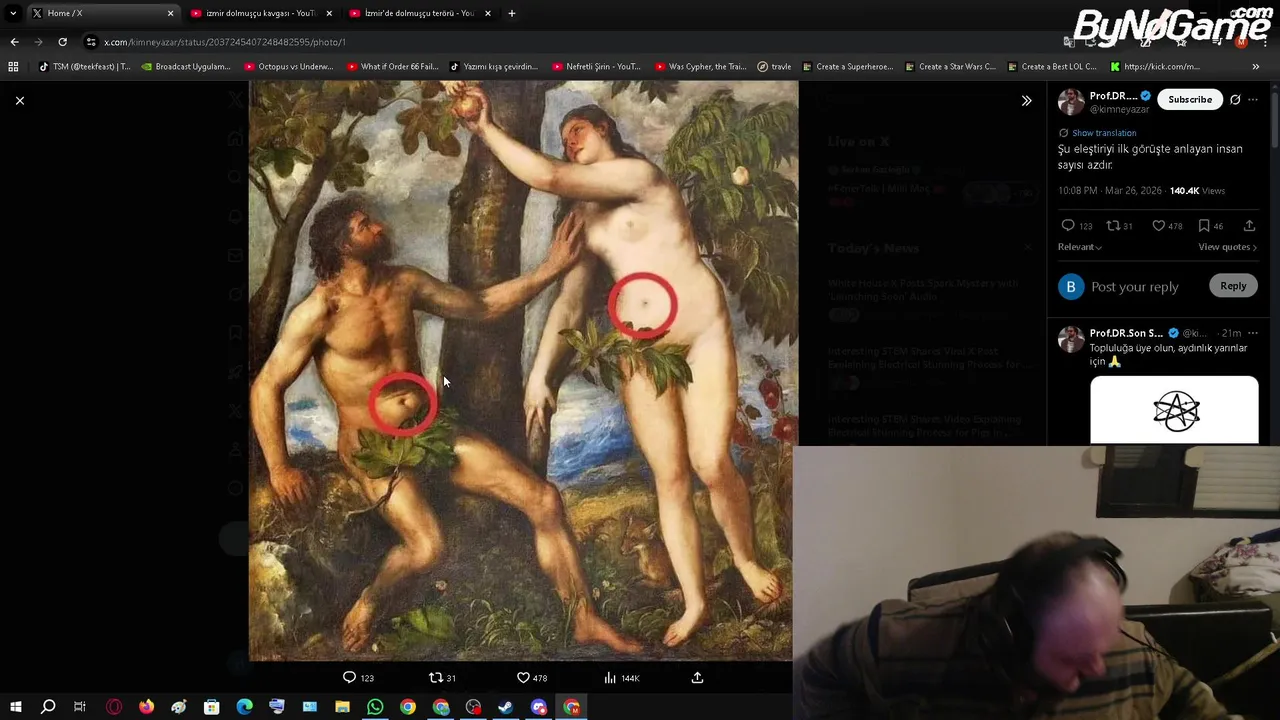Expand the bookmarks overflow chevron
This screenshot has width=1280, height=720.
click(x=1256, y=67)
